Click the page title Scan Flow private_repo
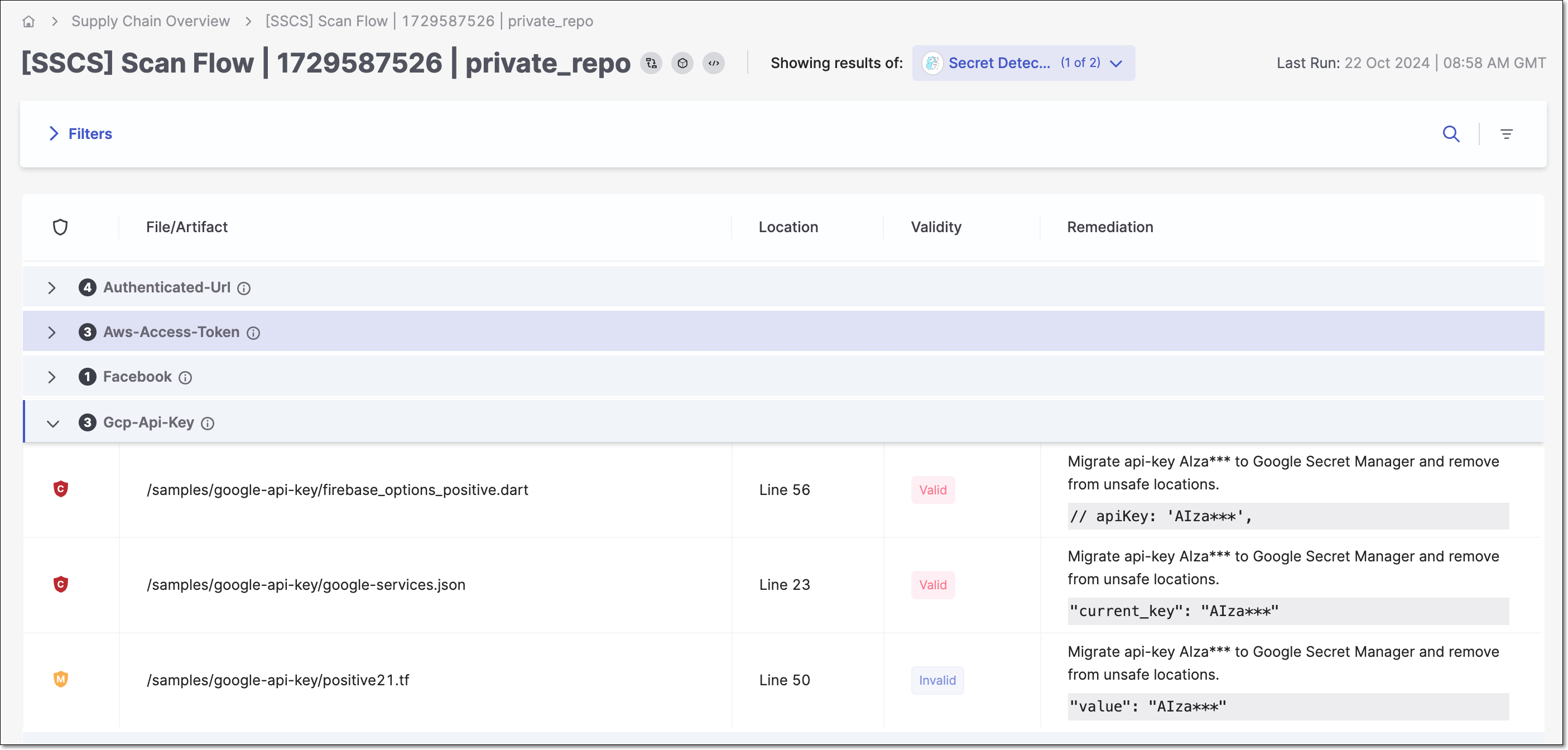The width and height of the screenshot is (1568, 750). coord(326,62)
